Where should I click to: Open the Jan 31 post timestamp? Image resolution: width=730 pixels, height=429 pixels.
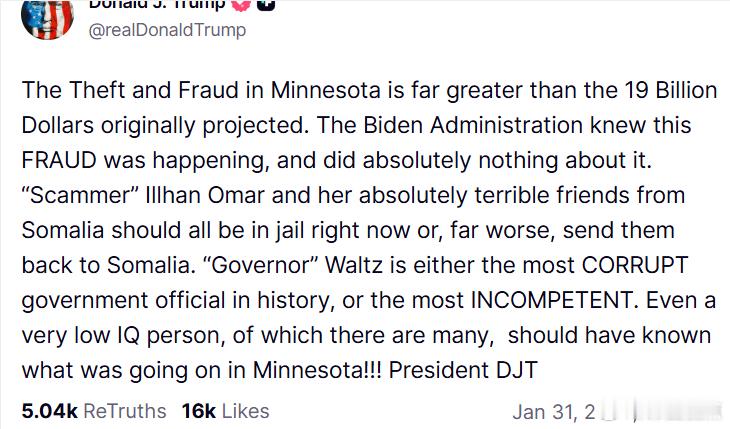click(549, 411)
